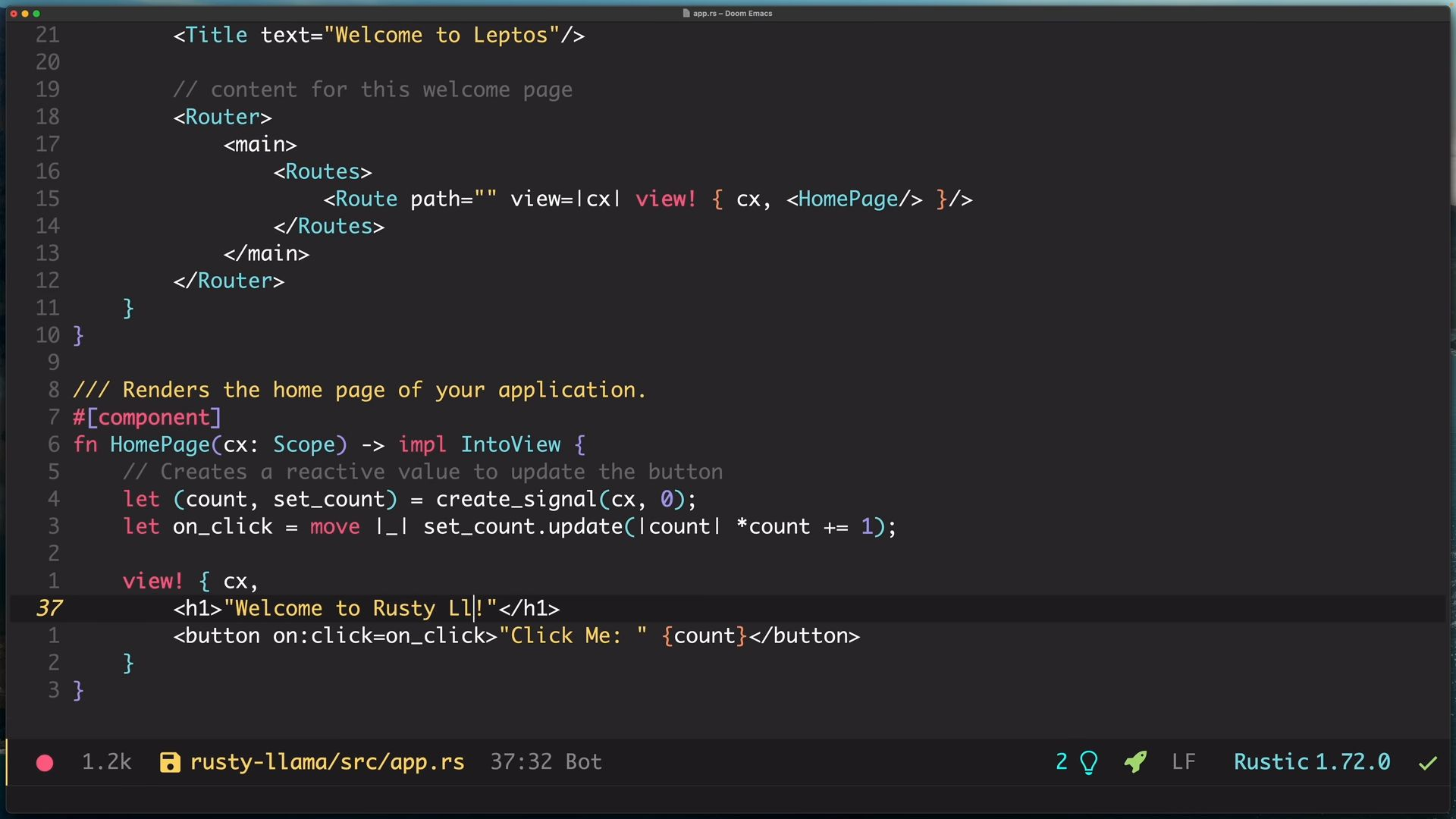Image resolution: width=1456 pixels, height=819 pixels.
Task: Click the #[component] attribute line
Action: tap(147, 418)
